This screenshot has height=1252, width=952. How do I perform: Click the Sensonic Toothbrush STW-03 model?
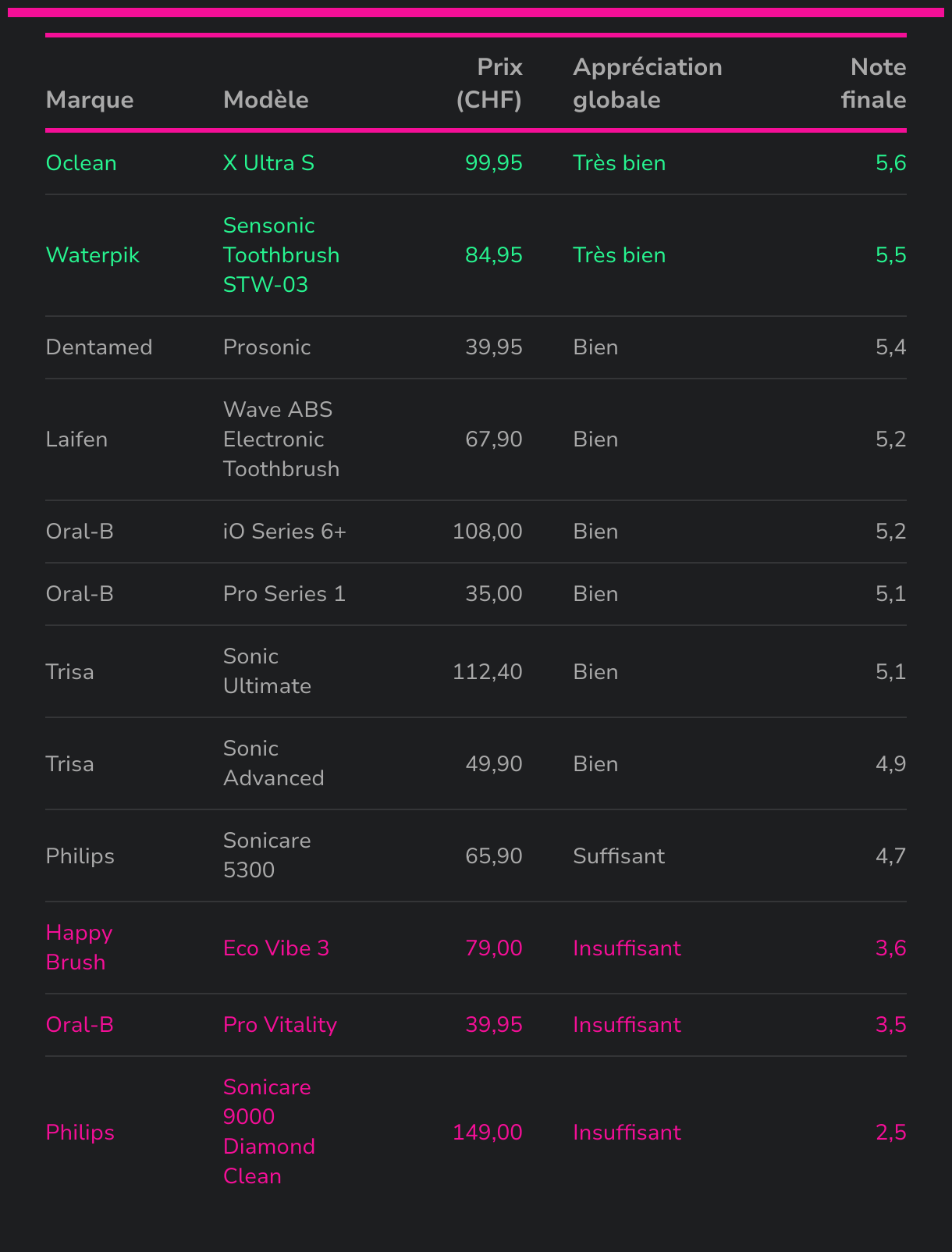pyautogui.click(x=281, y=255)
